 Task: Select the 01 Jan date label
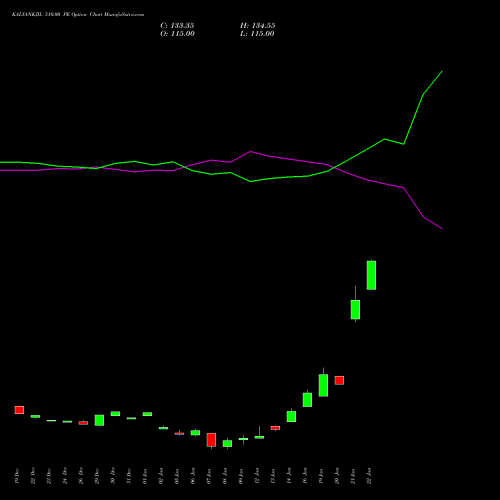pyautogui.click(x=145, y=476)
